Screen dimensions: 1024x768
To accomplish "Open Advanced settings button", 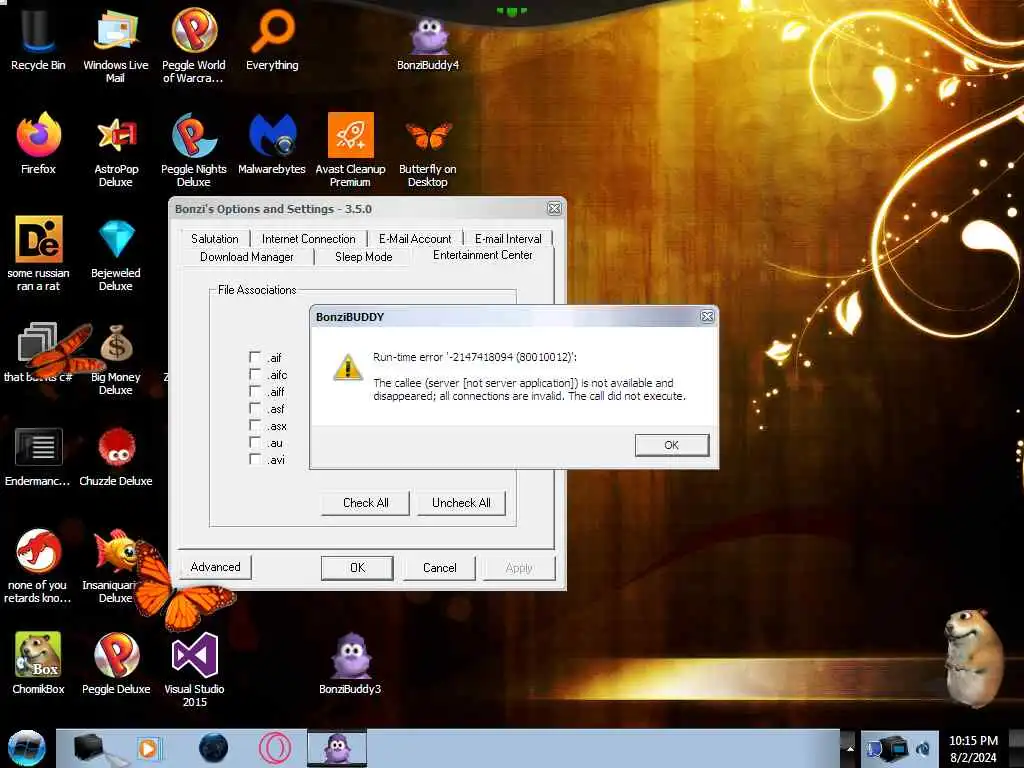I will [216, 567].
